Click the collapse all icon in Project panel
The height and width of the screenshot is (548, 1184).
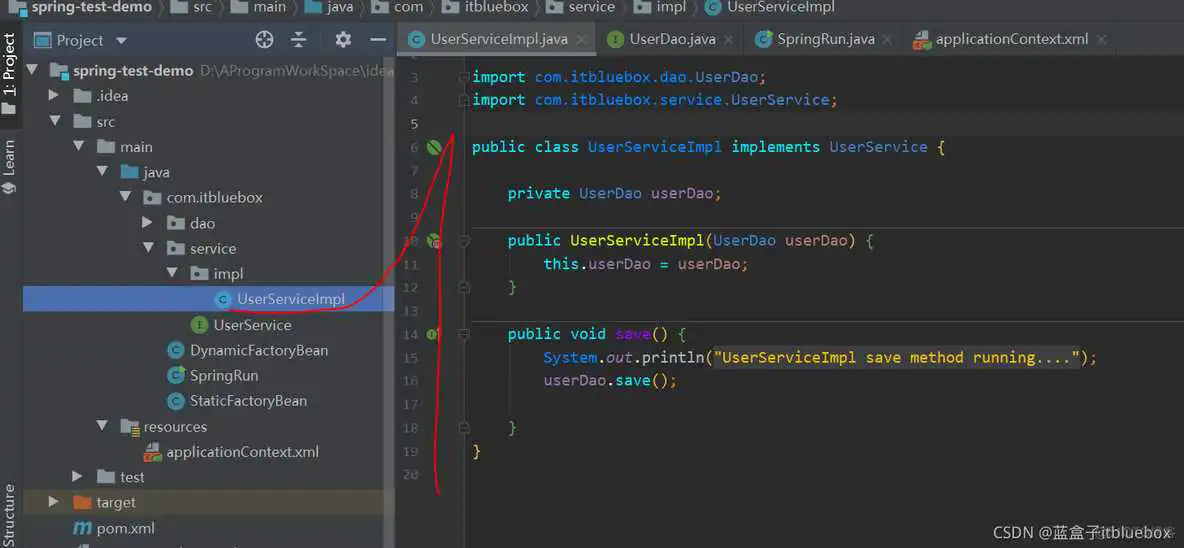pos(298,40)
